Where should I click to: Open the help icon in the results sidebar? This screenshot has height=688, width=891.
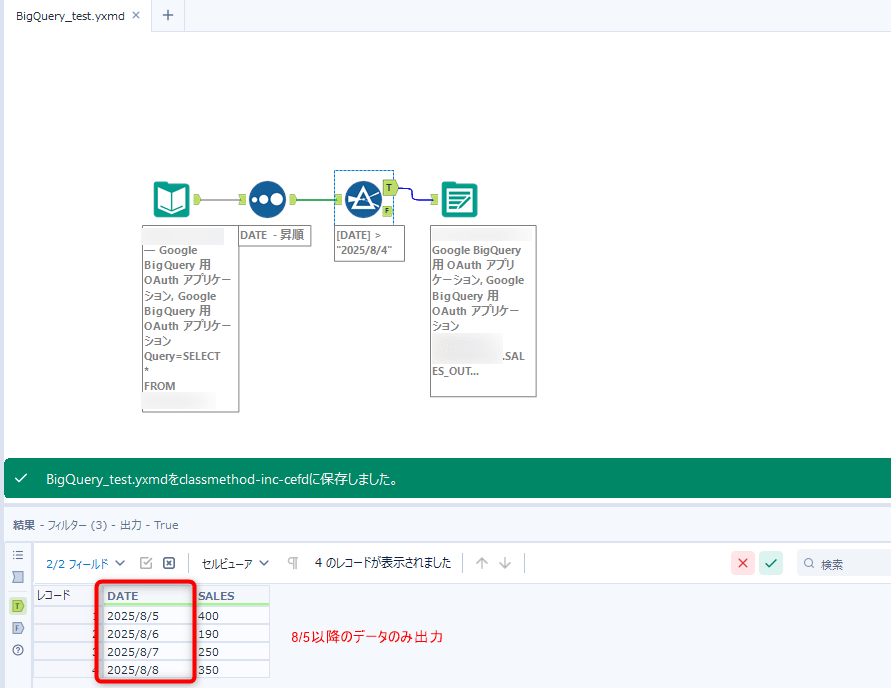(18, 649)
